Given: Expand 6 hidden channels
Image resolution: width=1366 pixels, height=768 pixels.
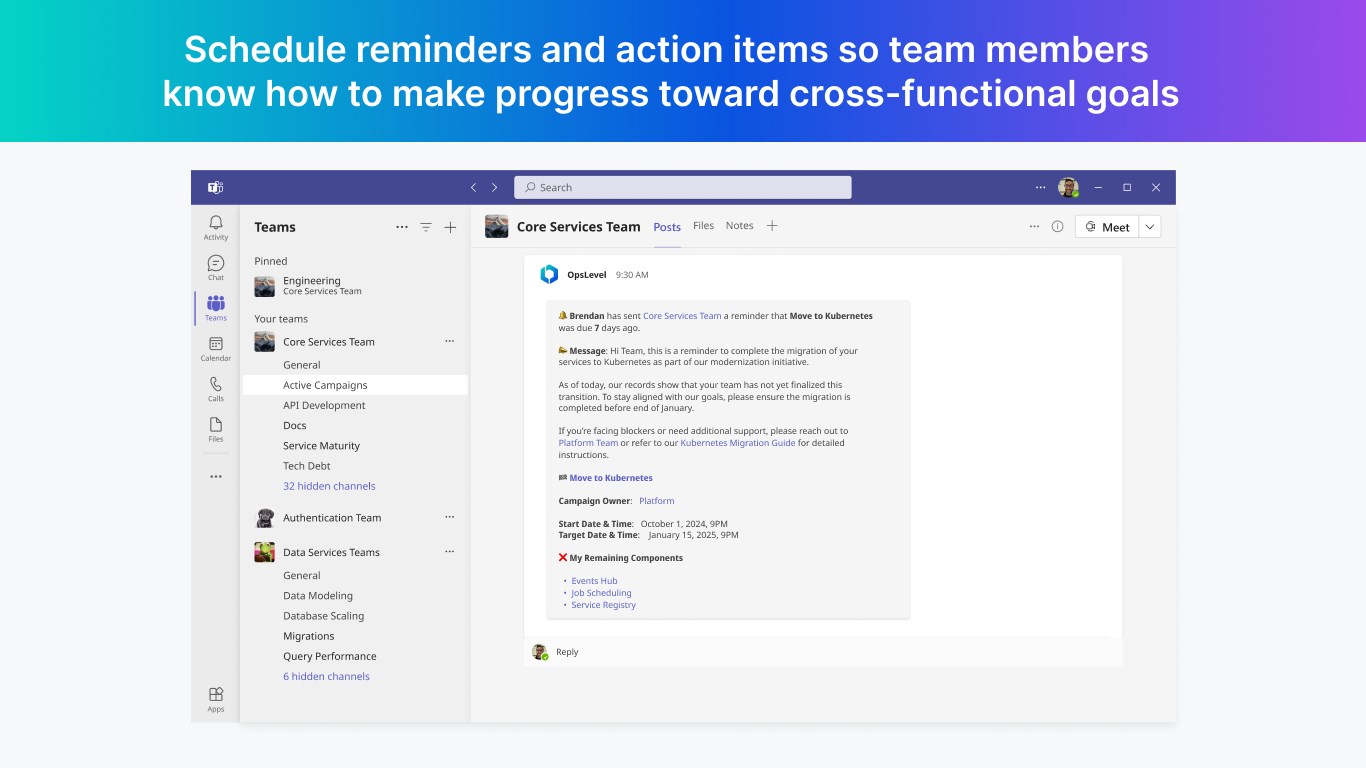Looking at the screenshot, I should click(326, 677).
